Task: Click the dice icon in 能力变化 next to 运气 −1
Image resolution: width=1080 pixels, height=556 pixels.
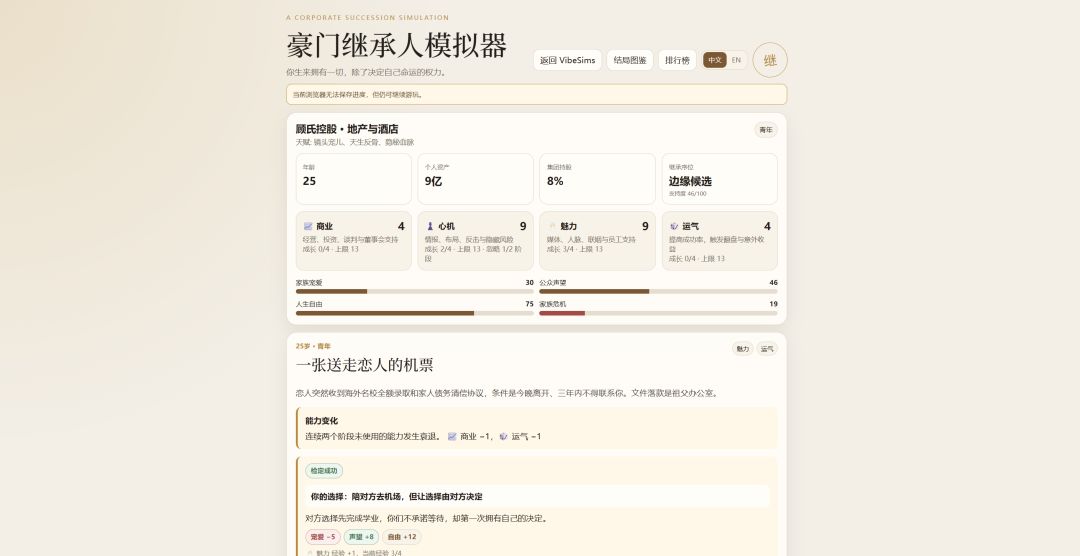Action: tap(503, 436)
